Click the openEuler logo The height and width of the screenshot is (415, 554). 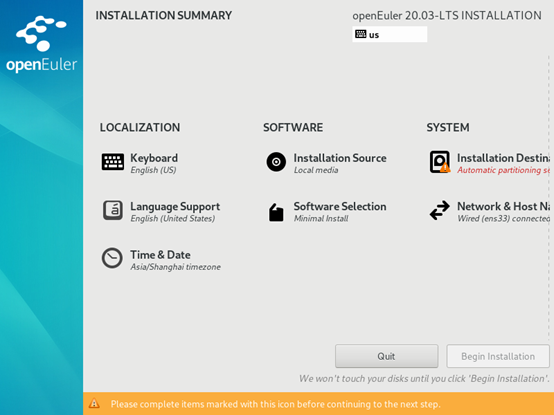(41, 44)
